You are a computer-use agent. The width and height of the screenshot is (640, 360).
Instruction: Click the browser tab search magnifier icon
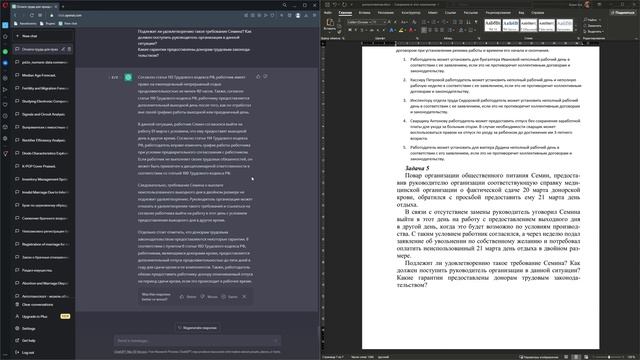point(284,5)
